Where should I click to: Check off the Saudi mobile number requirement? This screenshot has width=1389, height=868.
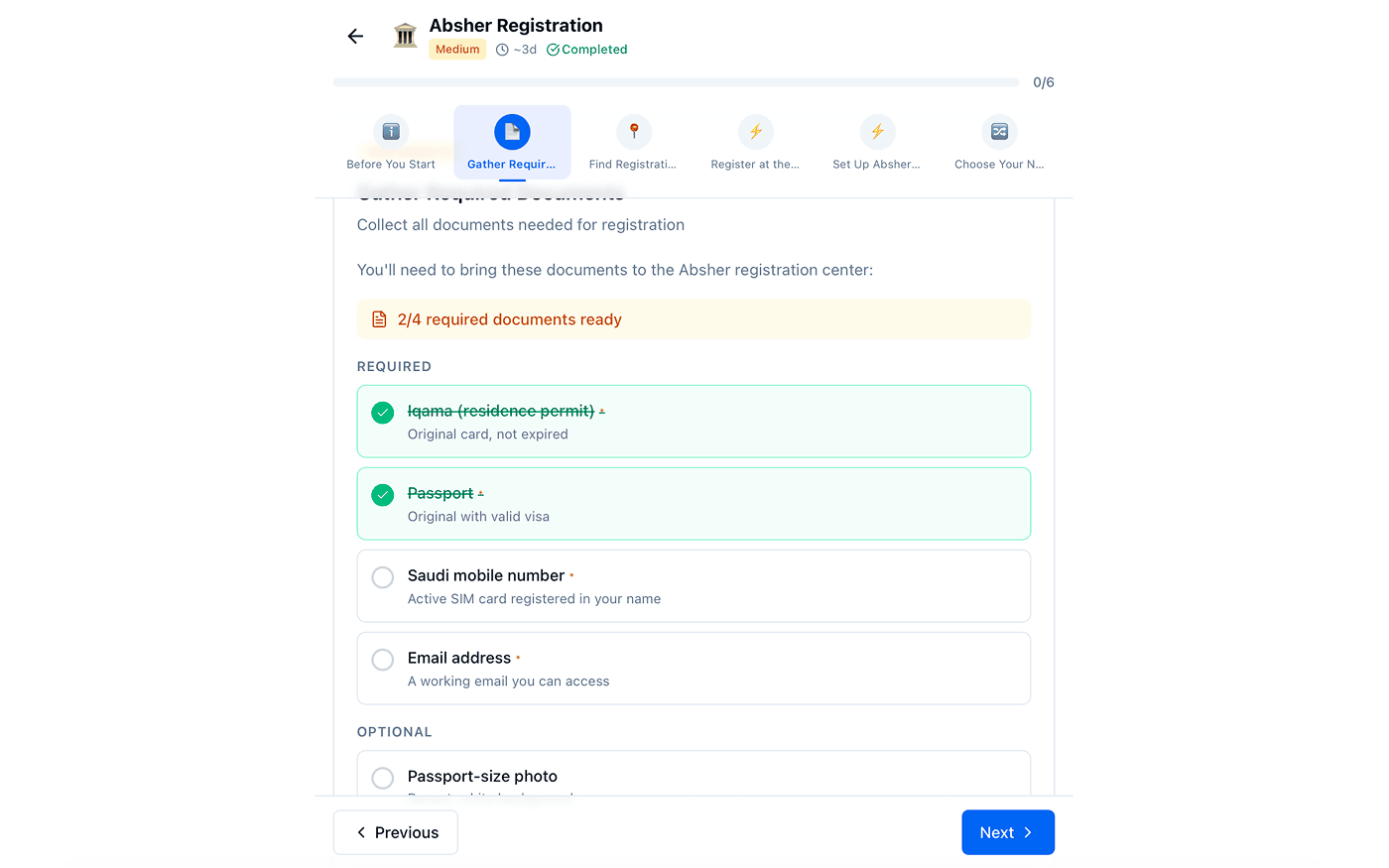click(382, 576)
